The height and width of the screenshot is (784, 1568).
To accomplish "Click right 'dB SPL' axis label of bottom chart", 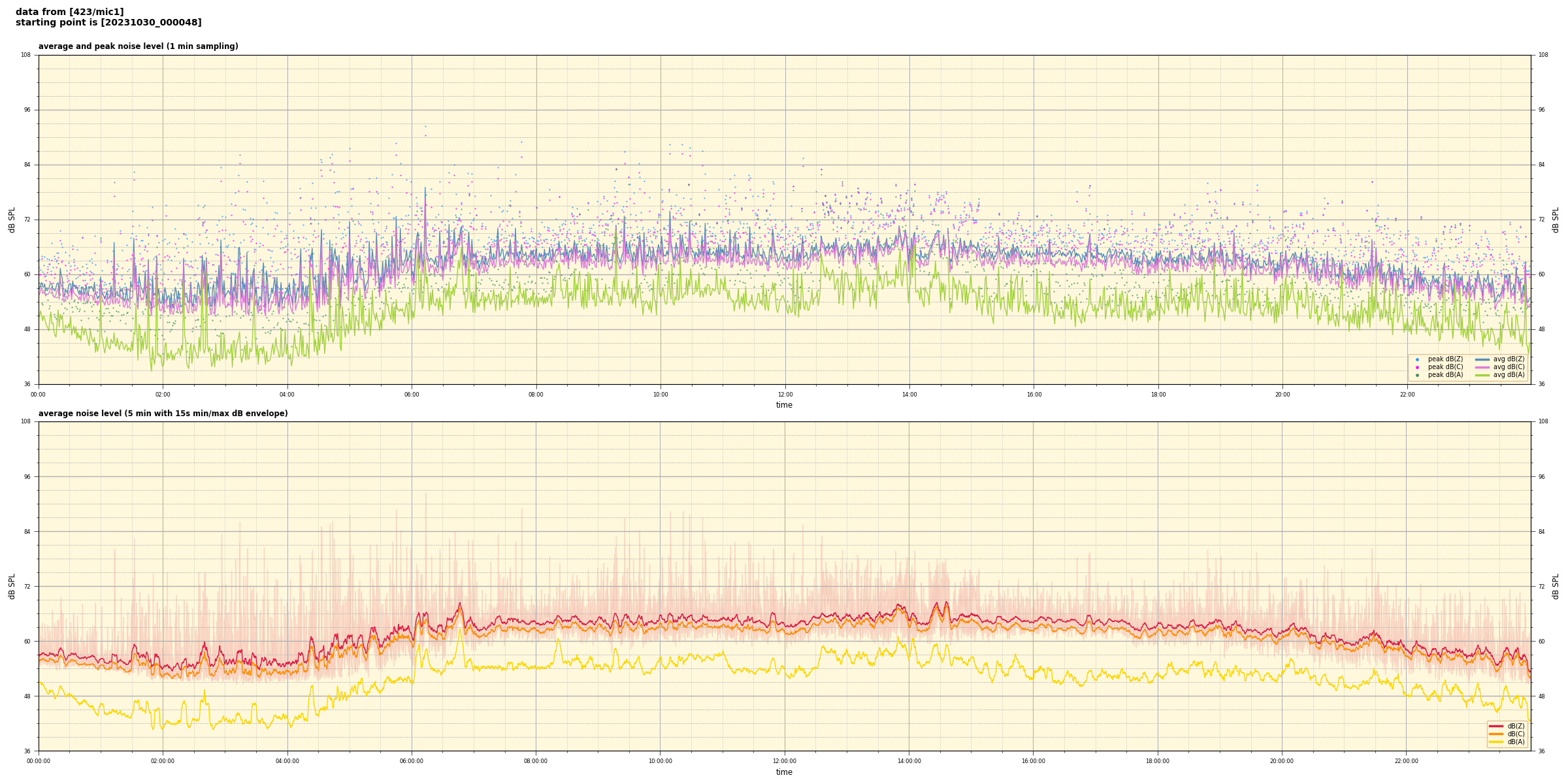I will tap(1556, 586).
